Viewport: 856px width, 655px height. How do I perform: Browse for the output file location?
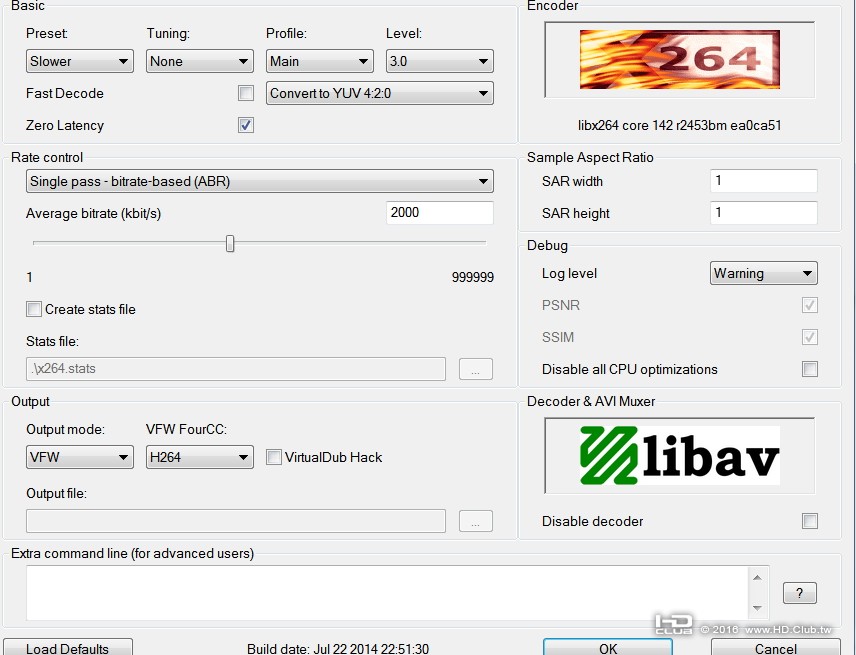(x=475, y=521)
